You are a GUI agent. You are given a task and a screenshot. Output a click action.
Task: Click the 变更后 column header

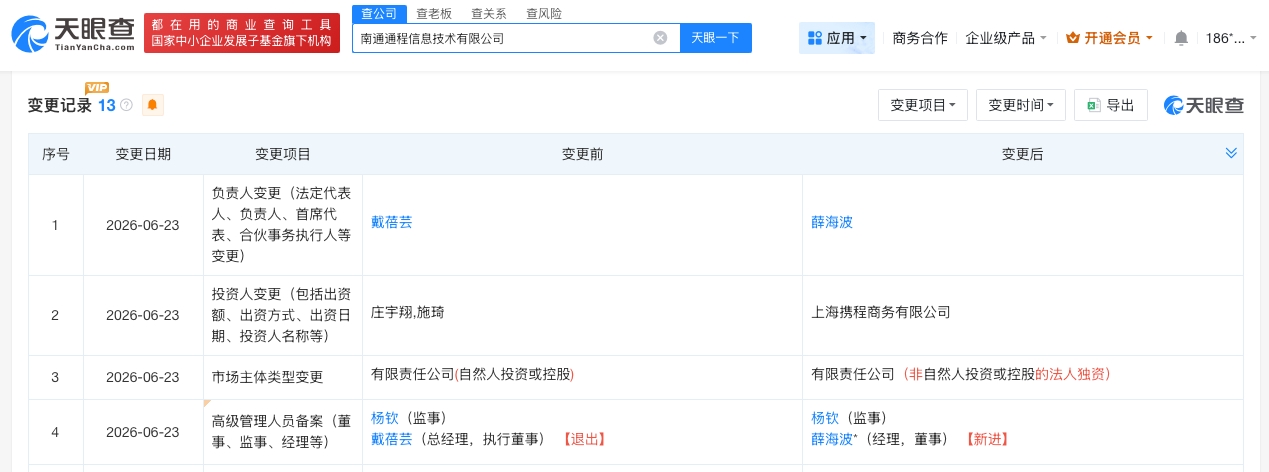point(1022,154)
